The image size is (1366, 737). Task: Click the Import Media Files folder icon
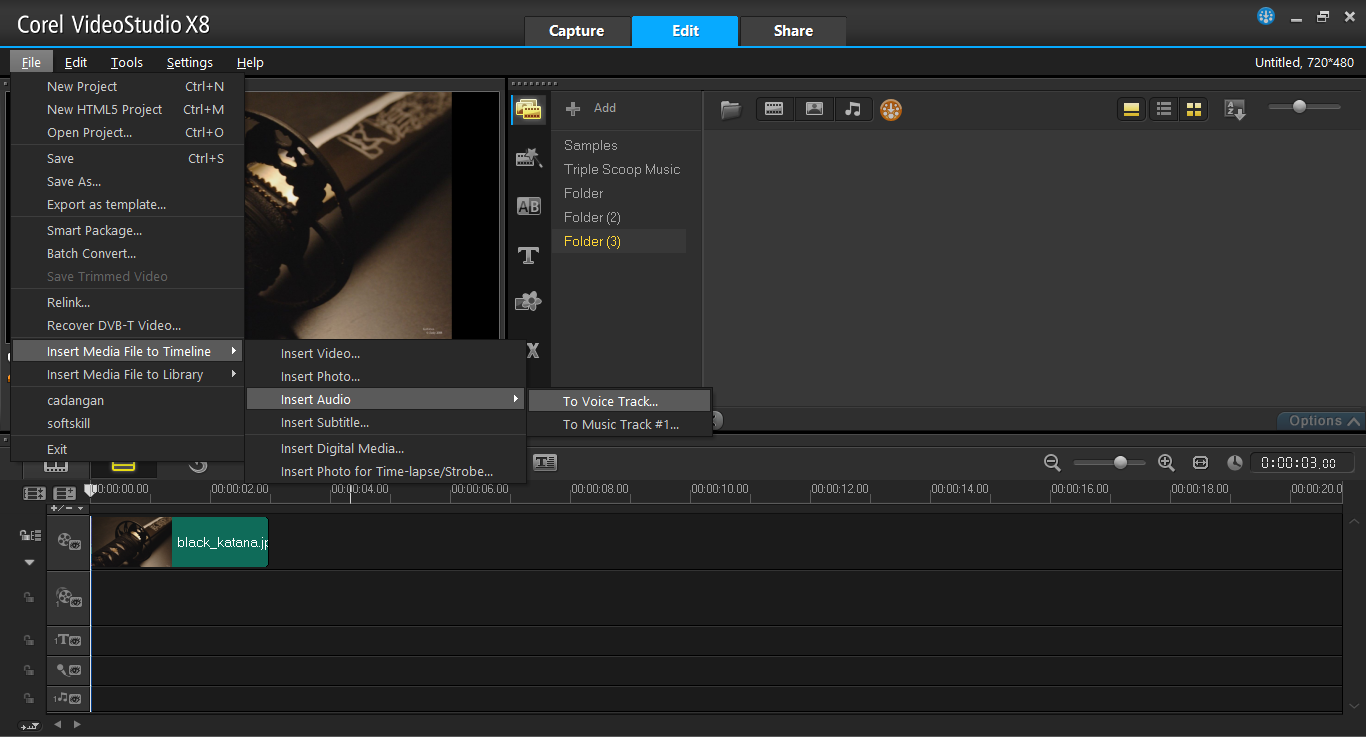pyautogui.click(x=731, y=109)
